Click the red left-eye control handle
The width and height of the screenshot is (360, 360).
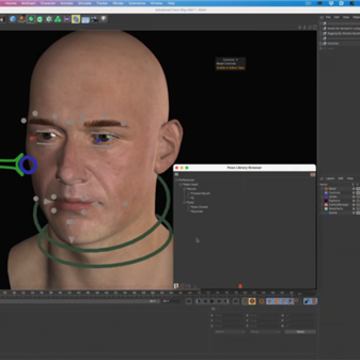(x=32, y=138)
